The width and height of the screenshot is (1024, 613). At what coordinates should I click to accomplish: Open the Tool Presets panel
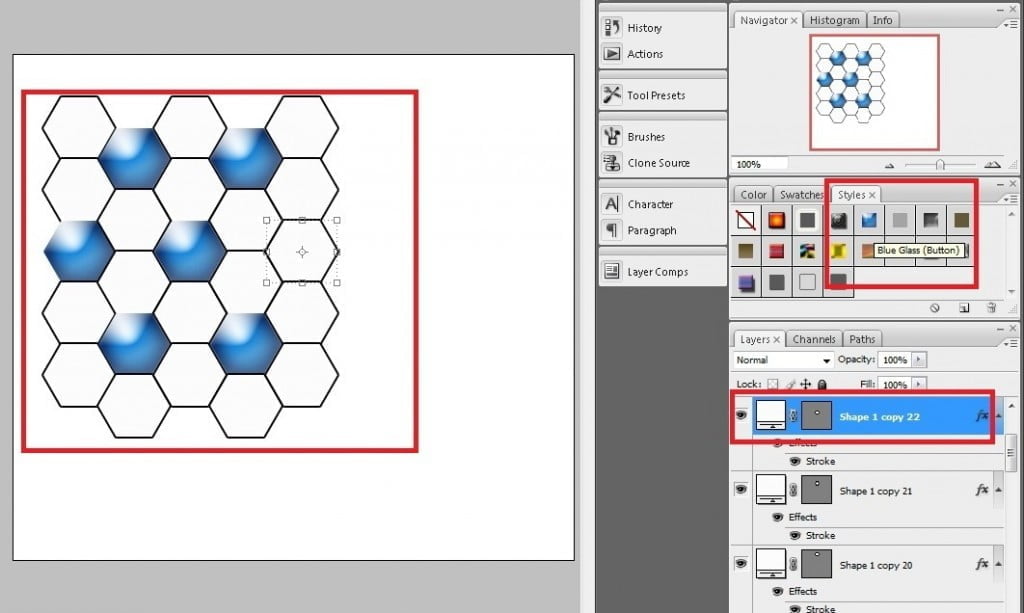click(612, 95)
